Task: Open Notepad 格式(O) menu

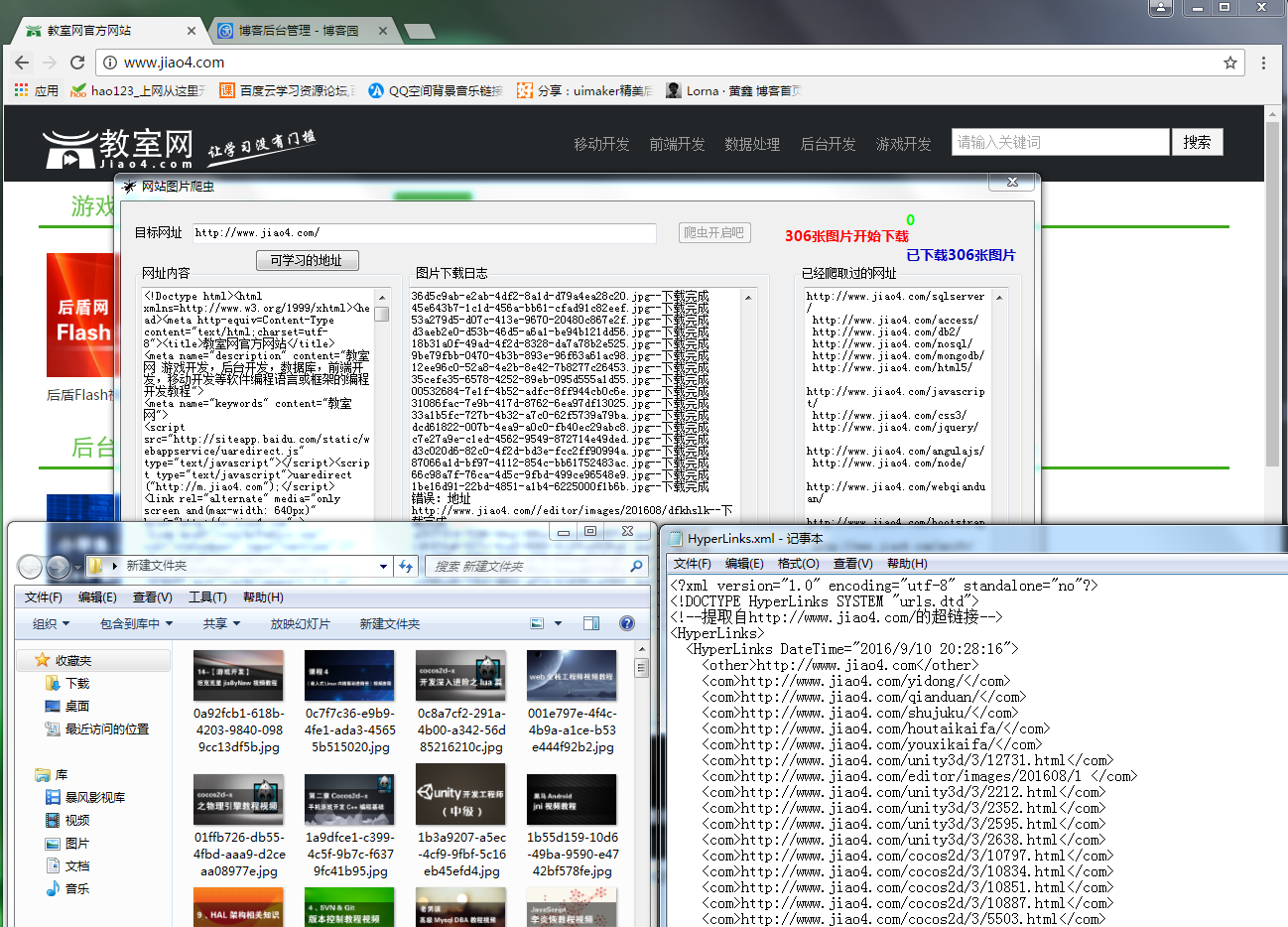Action: click(799, 564)
